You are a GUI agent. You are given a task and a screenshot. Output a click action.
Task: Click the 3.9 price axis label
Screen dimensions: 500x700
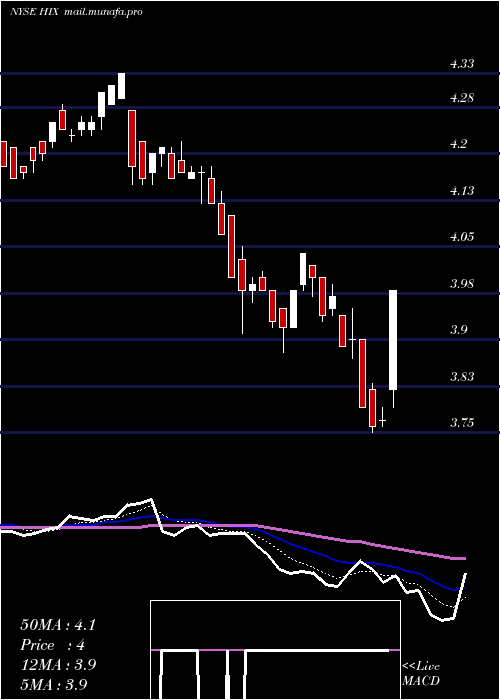(458, 330)
